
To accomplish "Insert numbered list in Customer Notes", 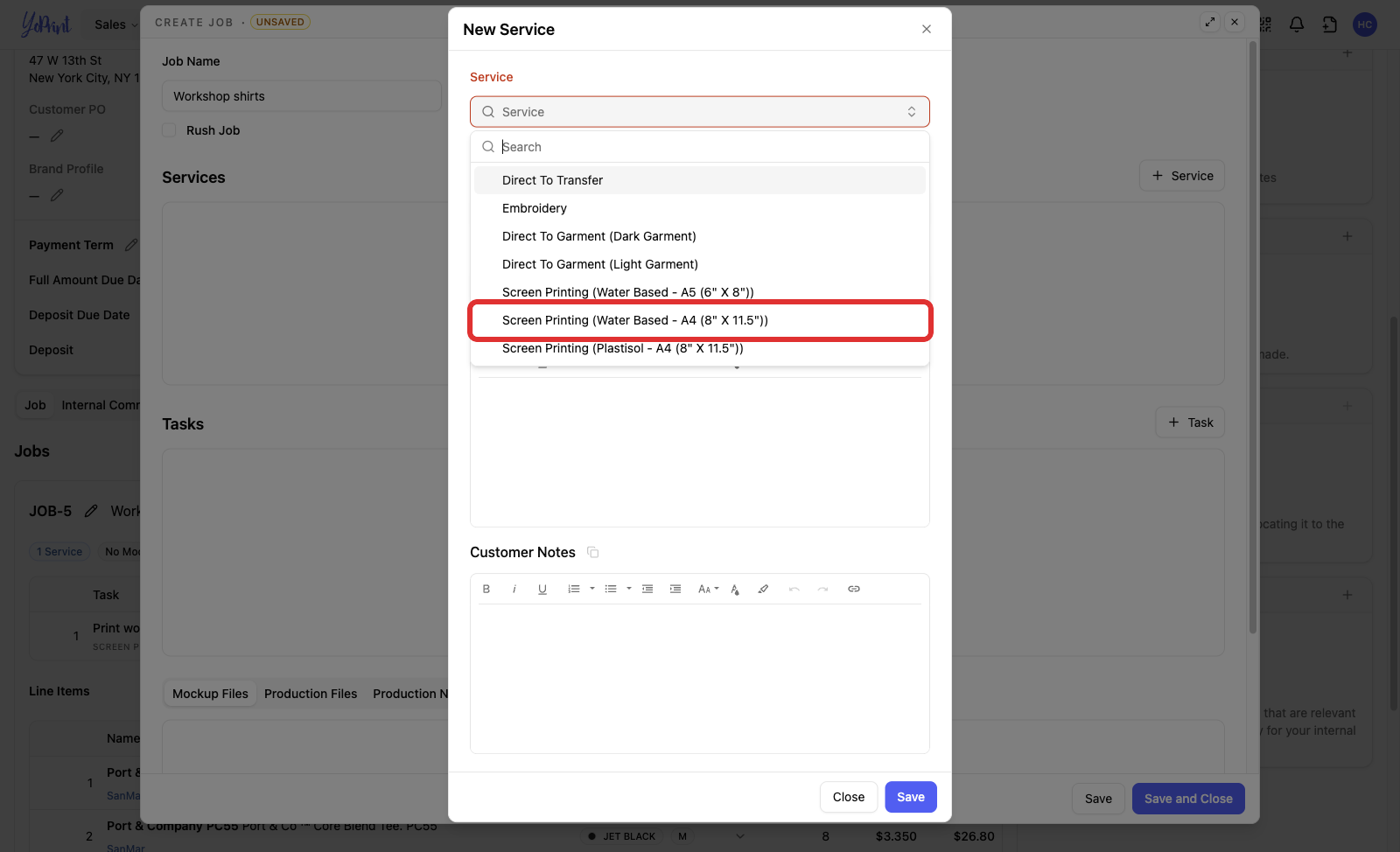I will click(574, 589).
